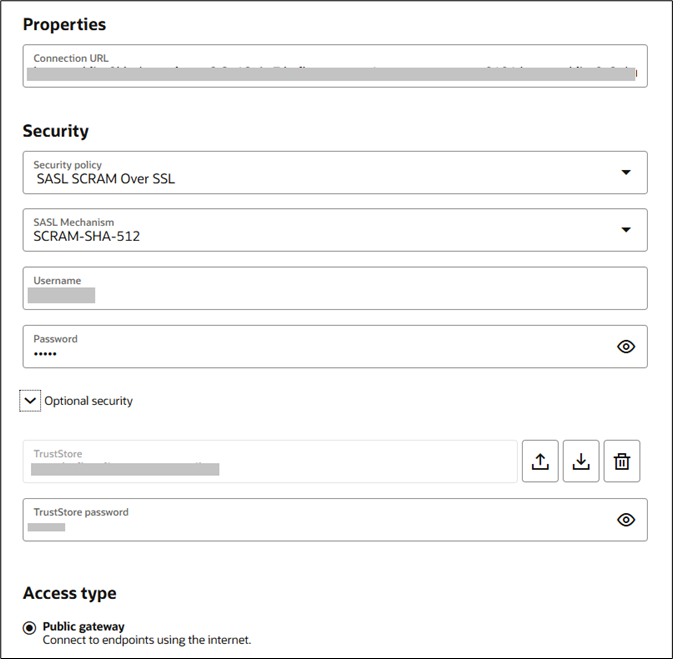Collapse the Optional security chevron
This screenshot has width=673, height=659.
(31, 400)
